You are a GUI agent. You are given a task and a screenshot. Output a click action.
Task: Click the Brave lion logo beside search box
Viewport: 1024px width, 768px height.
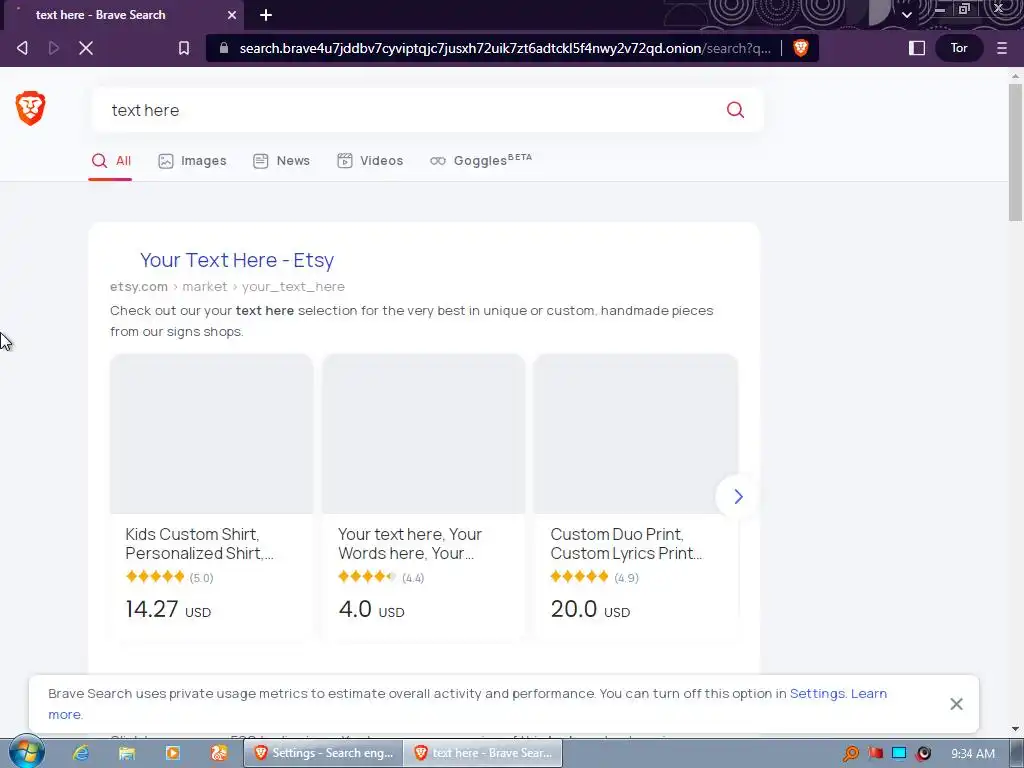click(30, 108)
